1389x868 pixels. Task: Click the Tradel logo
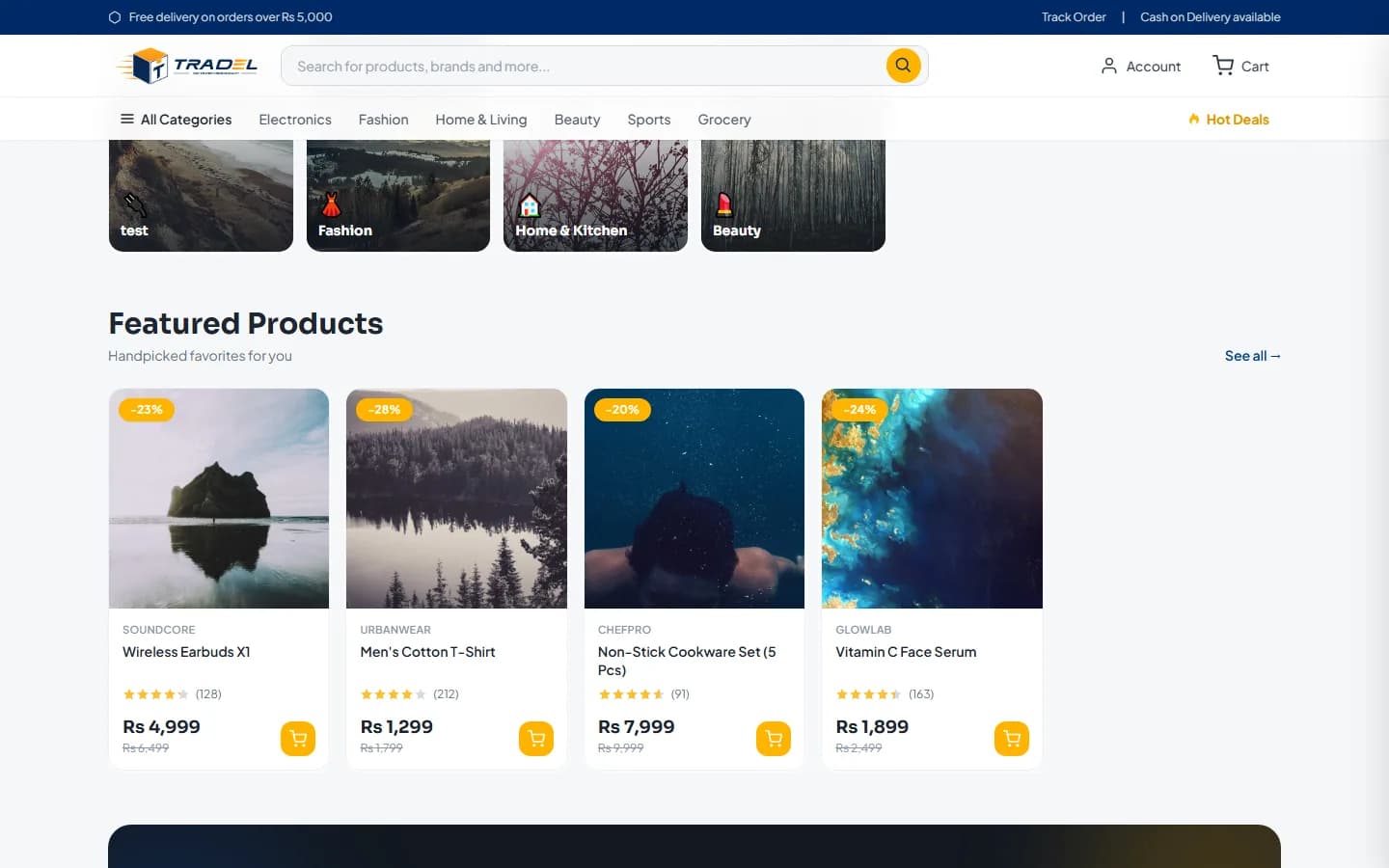[187, 66]
